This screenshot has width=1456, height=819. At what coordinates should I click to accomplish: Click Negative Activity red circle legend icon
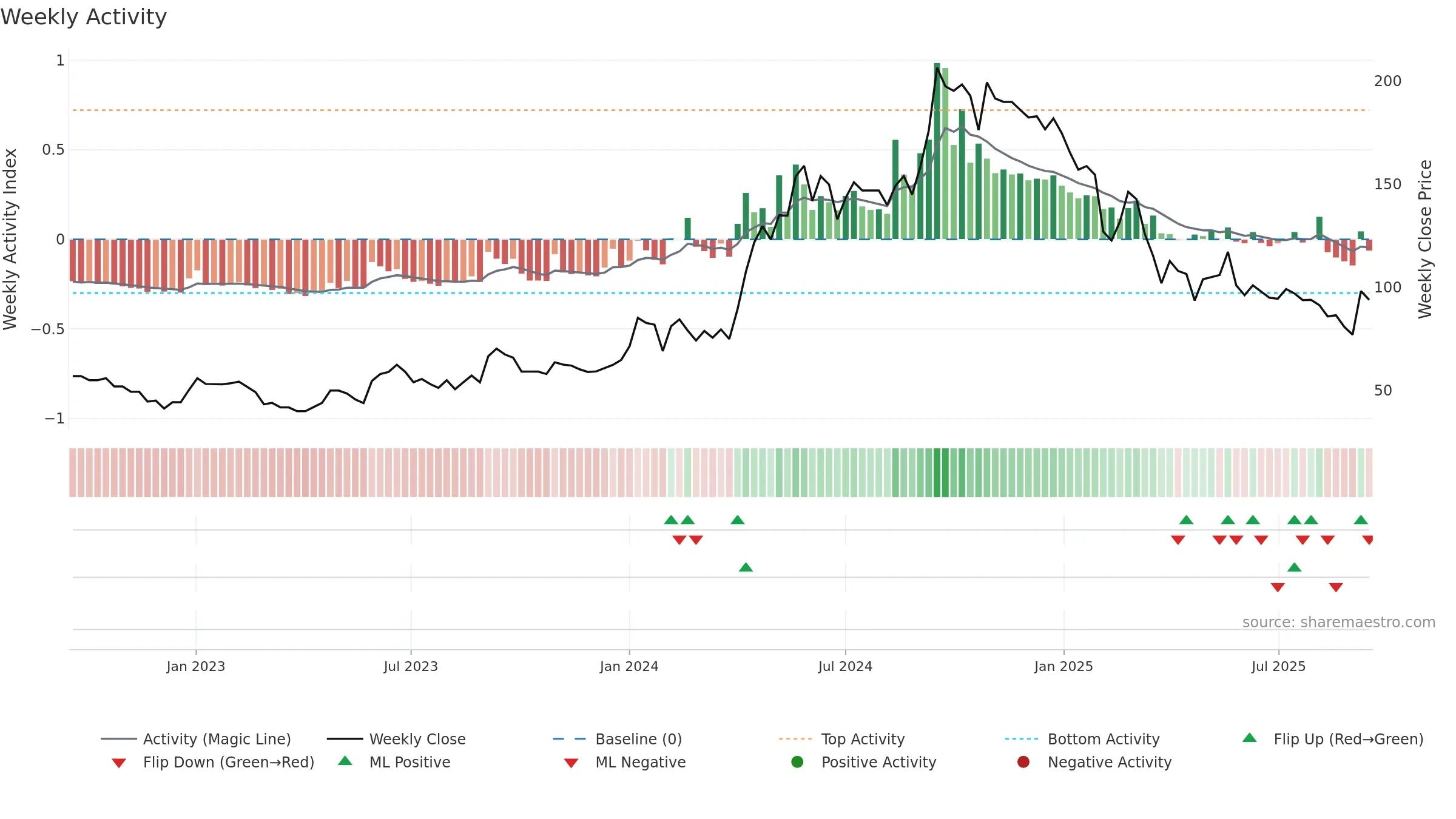pyautogui.click(x=1023, y=762)
